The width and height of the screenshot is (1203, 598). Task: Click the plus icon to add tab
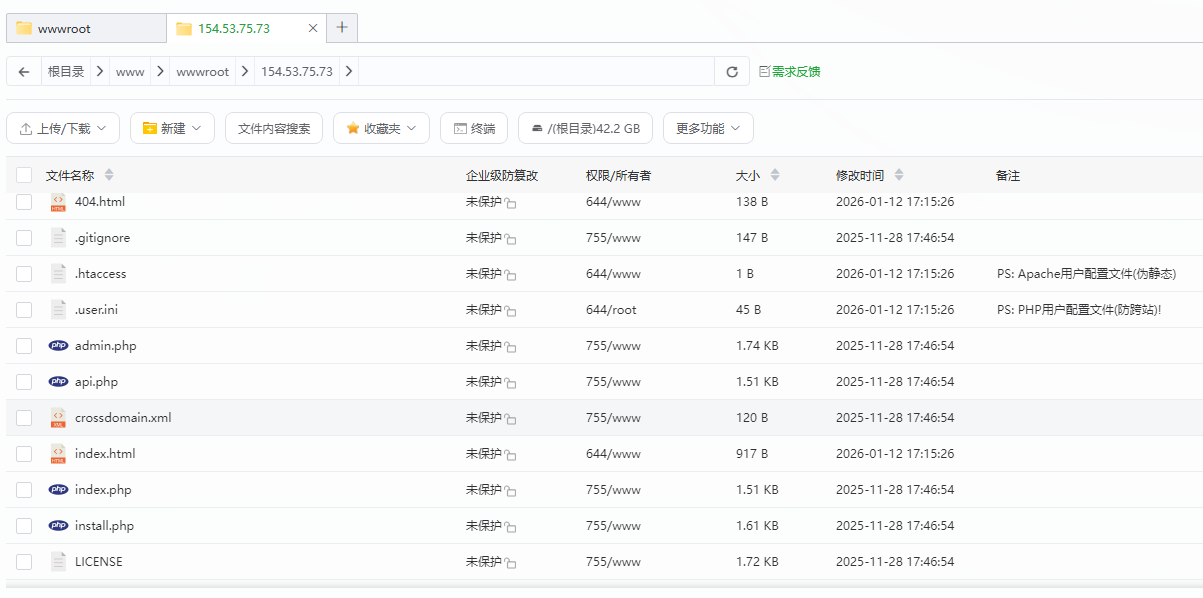[x=342, y=28]
